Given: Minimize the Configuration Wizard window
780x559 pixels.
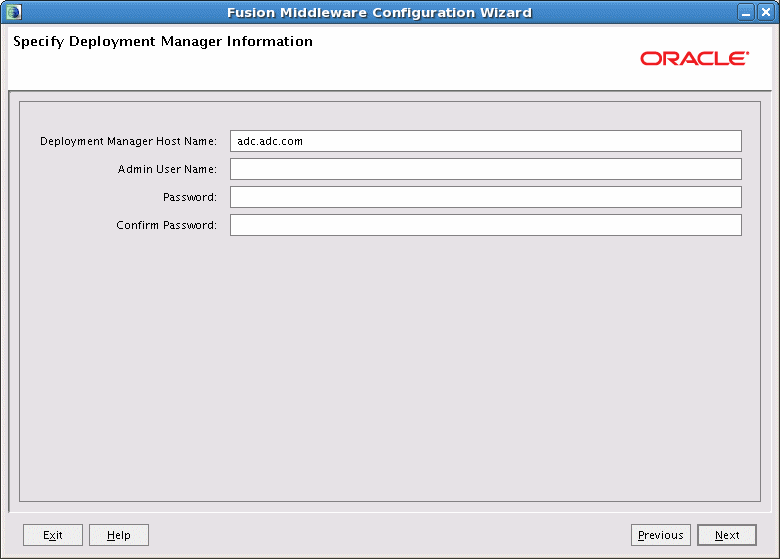Looking at the screenshot, I should pos(746,12).
